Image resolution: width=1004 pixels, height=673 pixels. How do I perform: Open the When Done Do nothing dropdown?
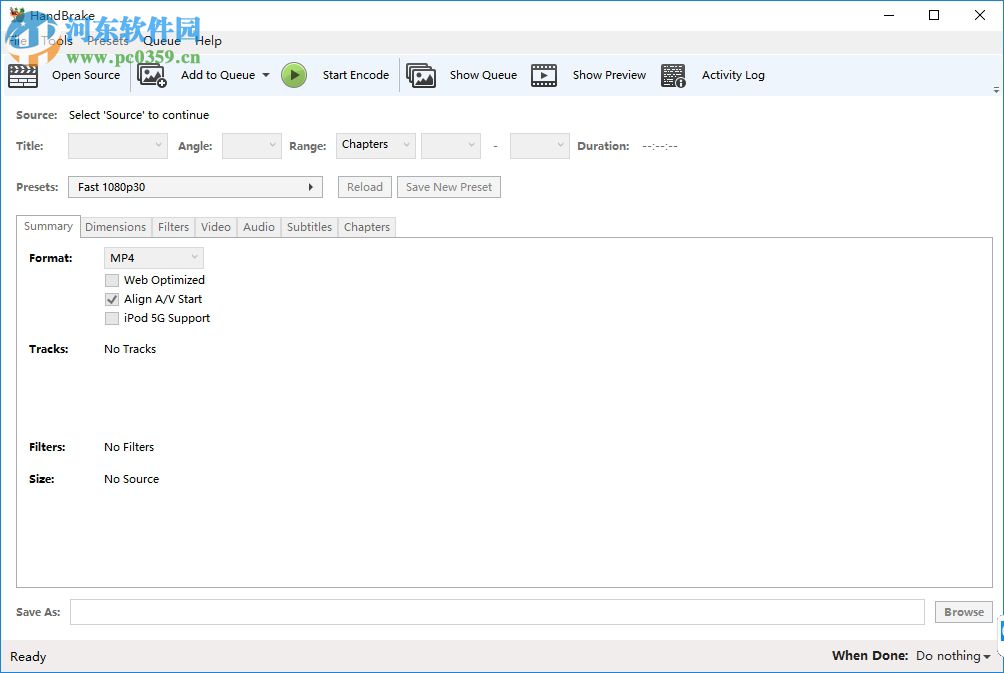[953, 656]
